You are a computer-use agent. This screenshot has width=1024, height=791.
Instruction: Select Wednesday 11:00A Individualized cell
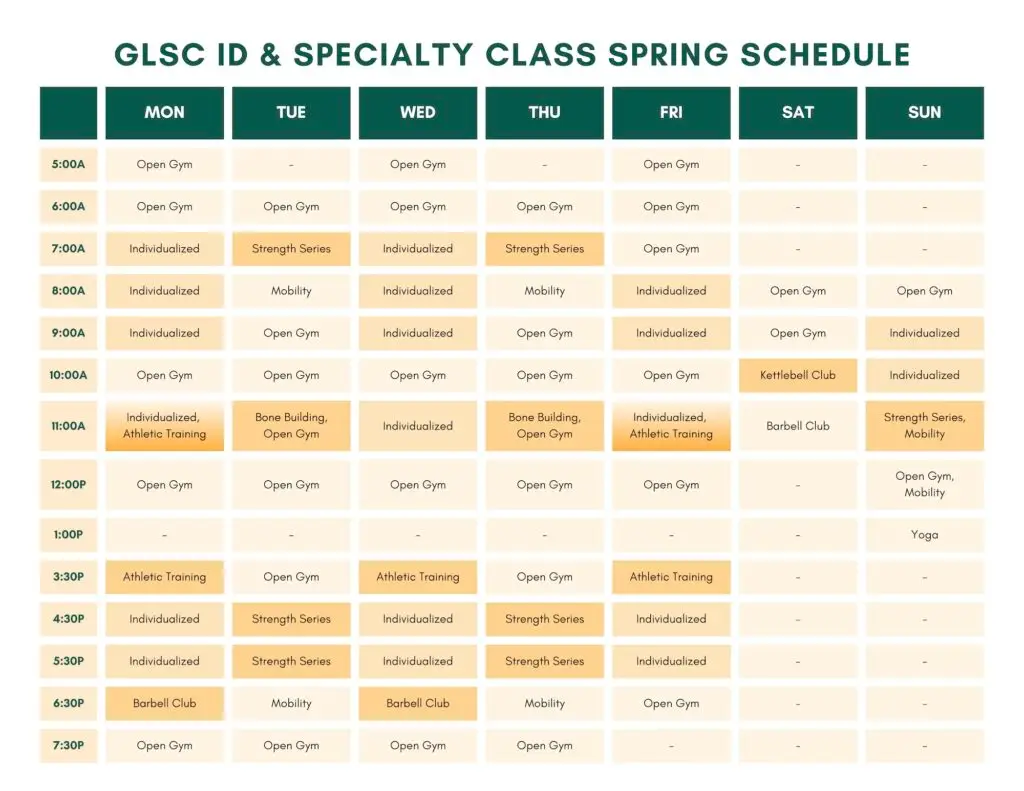pyautogui.click(x=418, y=426)
